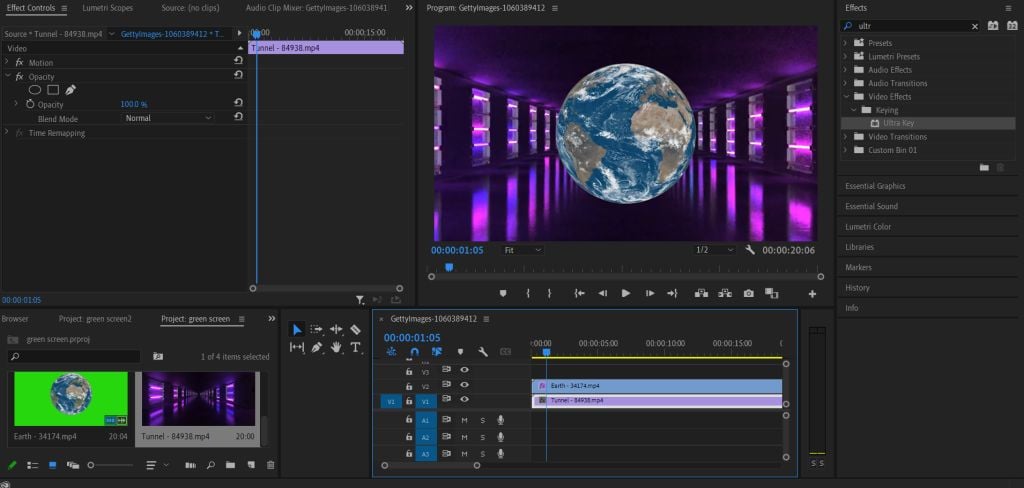Select the Type tool
The height and width of the screenshot is (488, 1024).
[355, 347]
